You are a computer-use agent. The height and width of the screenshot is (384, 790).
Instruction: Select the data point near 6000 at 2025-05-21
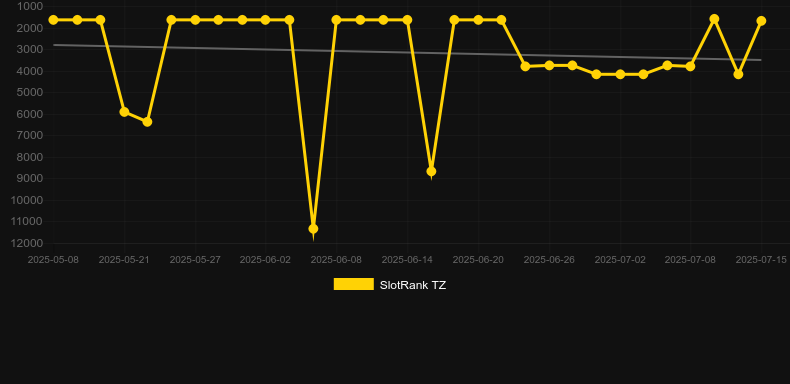click(x=124, y=112)
